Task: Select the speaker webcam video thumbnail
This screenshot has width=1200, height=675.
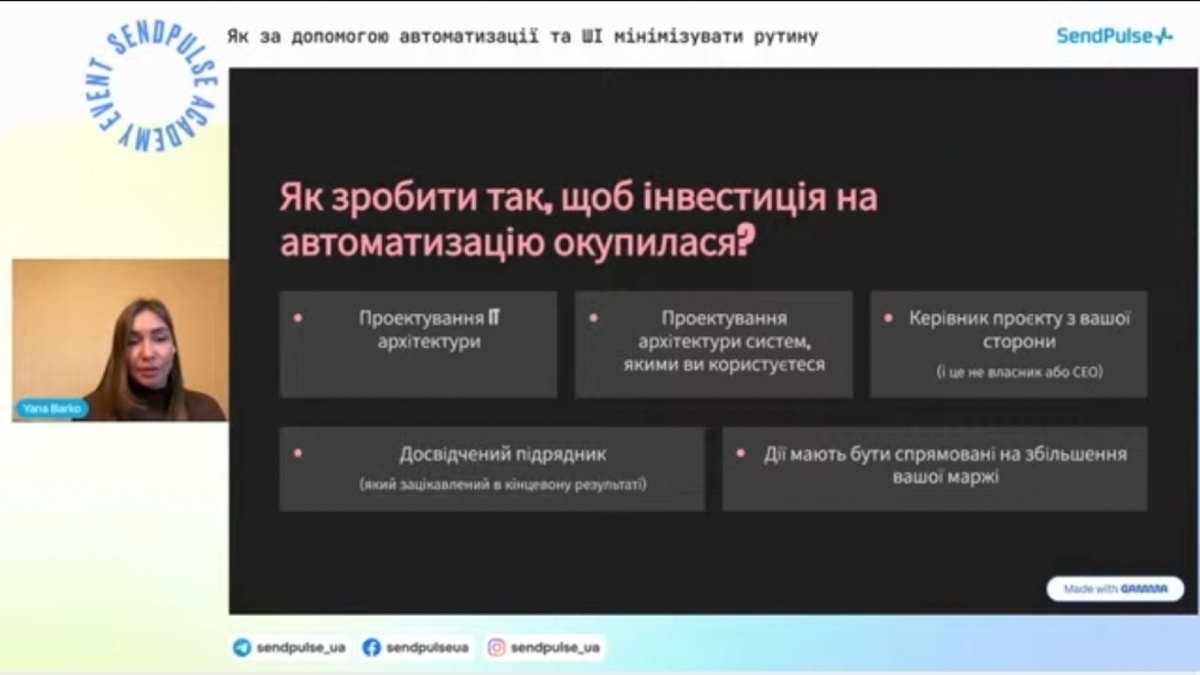Action: click(x=120, y=340)
